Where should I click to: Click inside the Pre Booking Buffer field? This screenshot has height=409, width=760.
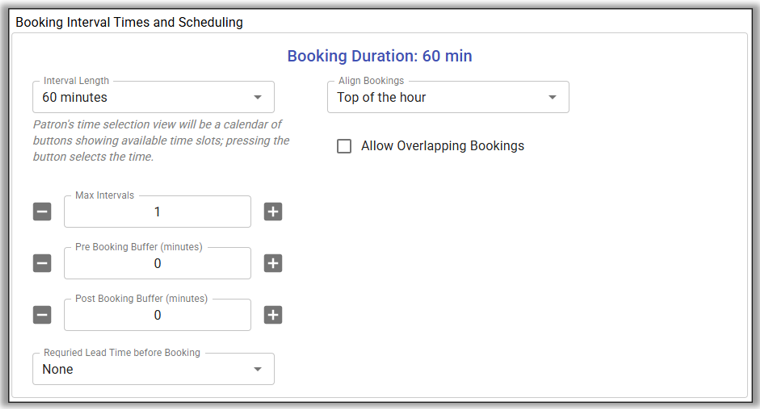(157, 264)
